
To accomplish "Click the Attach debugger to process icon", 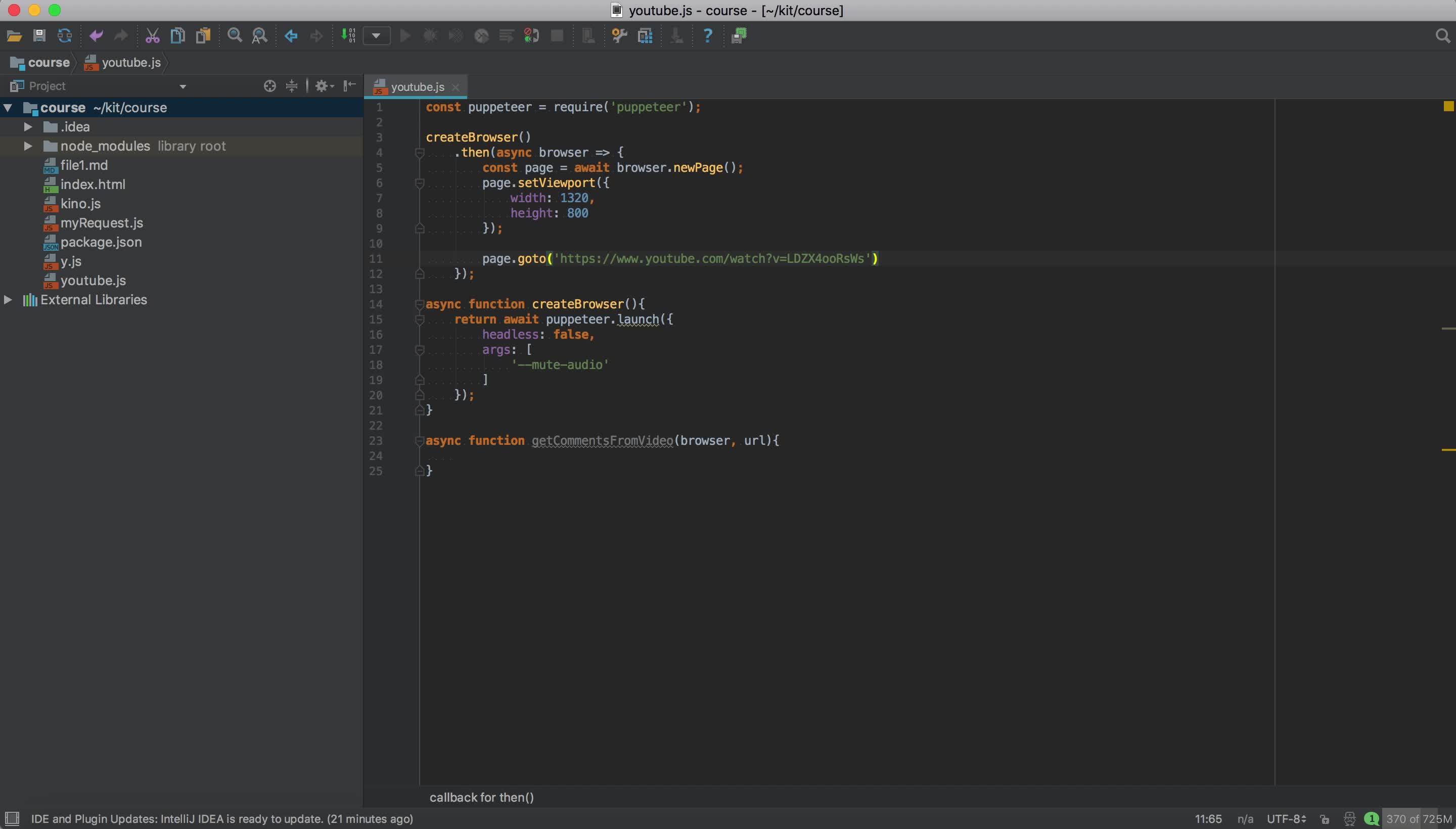I will [531, 36].
